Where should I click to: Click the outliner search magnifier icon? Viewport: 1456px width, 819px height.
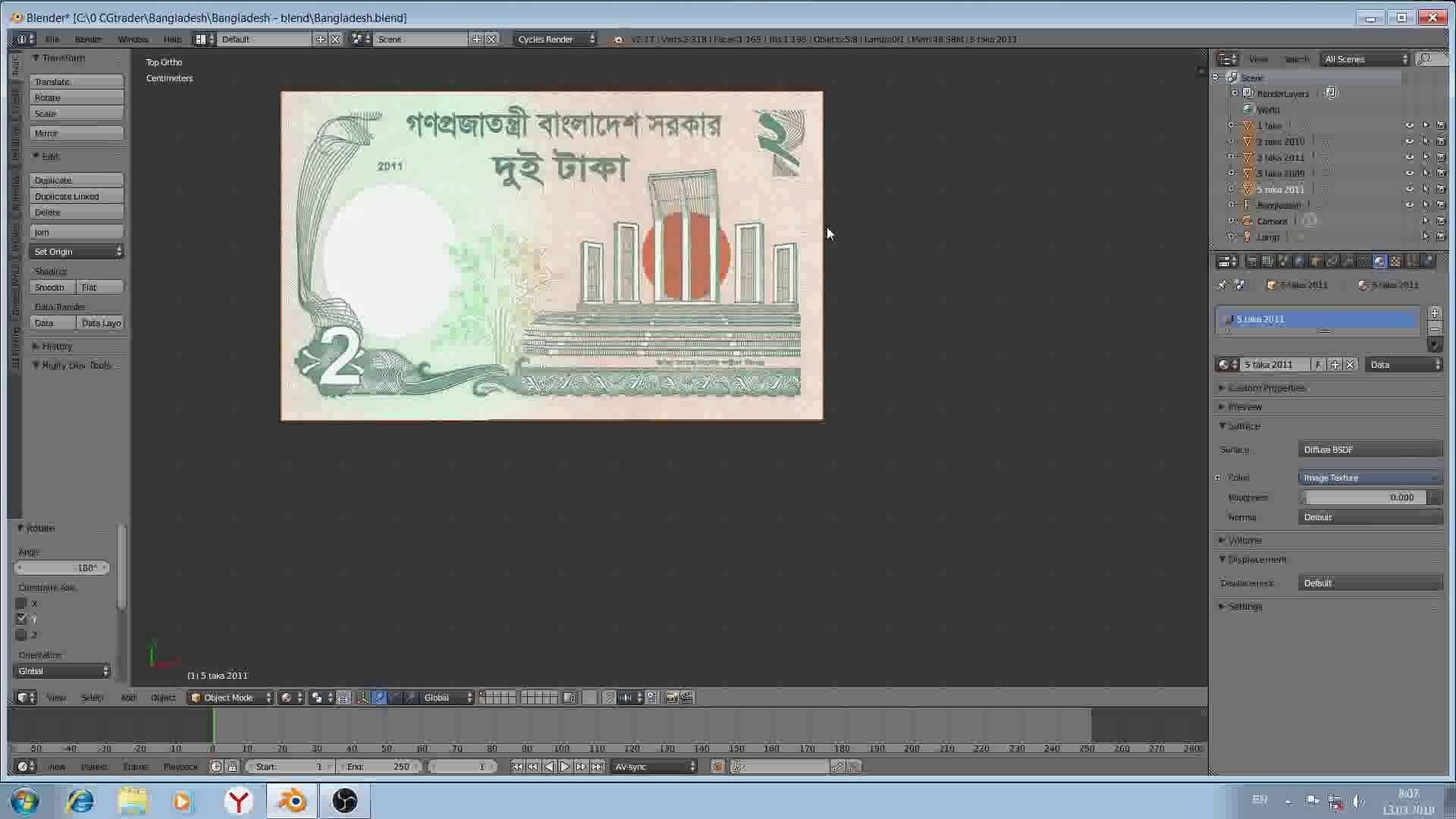(x=1425, y=59)
